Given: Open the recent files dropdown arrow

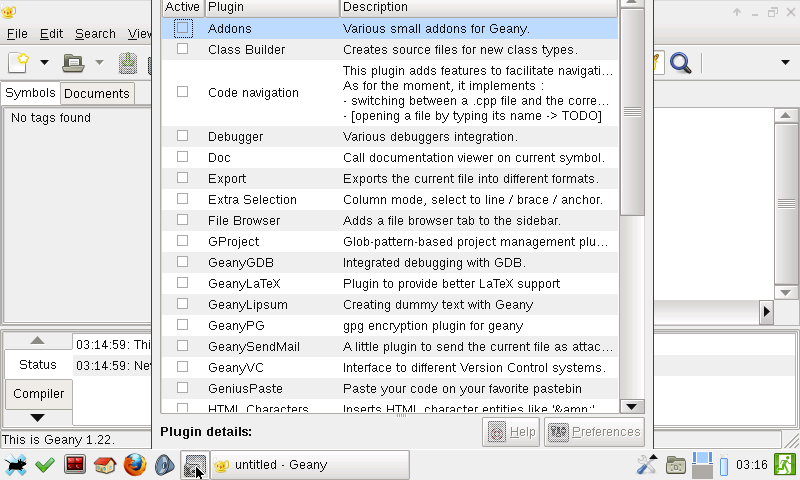Looking at the screenshot, I should tap(99, 63).
